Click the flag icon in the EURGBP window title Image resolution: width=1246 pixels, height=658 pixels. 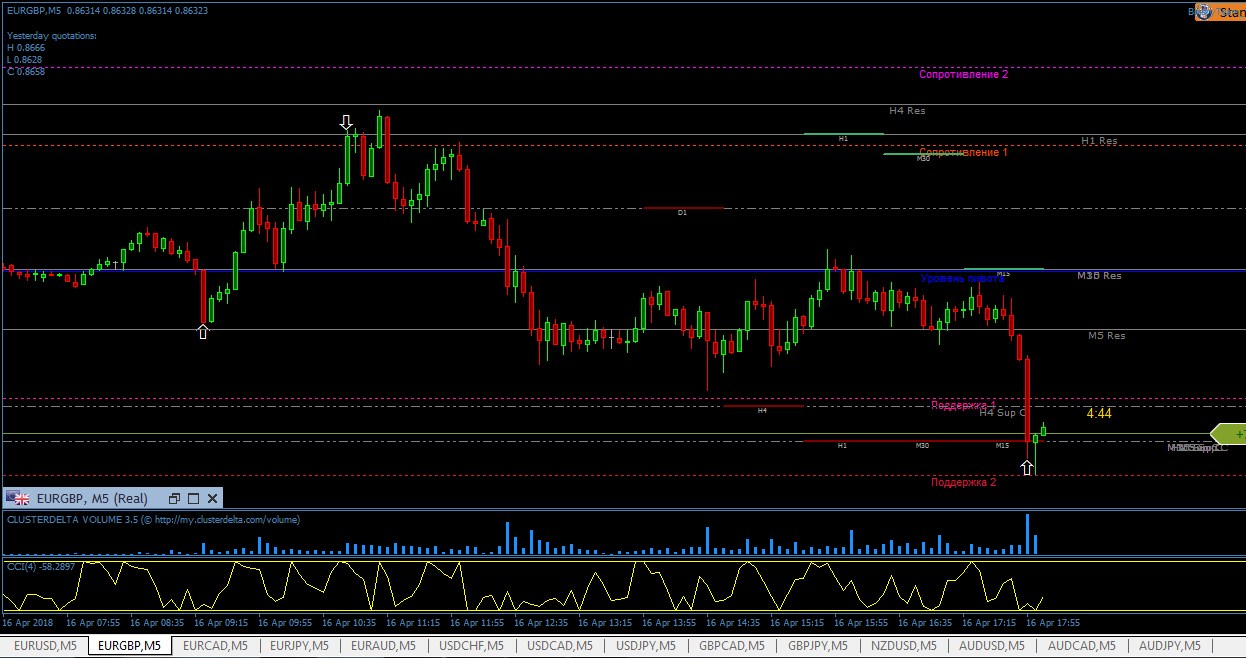[x=18, y=498]
